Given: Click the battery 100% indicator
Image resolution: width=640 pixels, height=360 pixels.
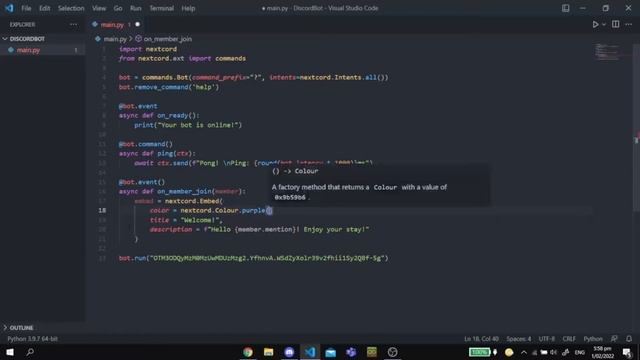Looking at the screenshot, I should [x=480, y=352].
